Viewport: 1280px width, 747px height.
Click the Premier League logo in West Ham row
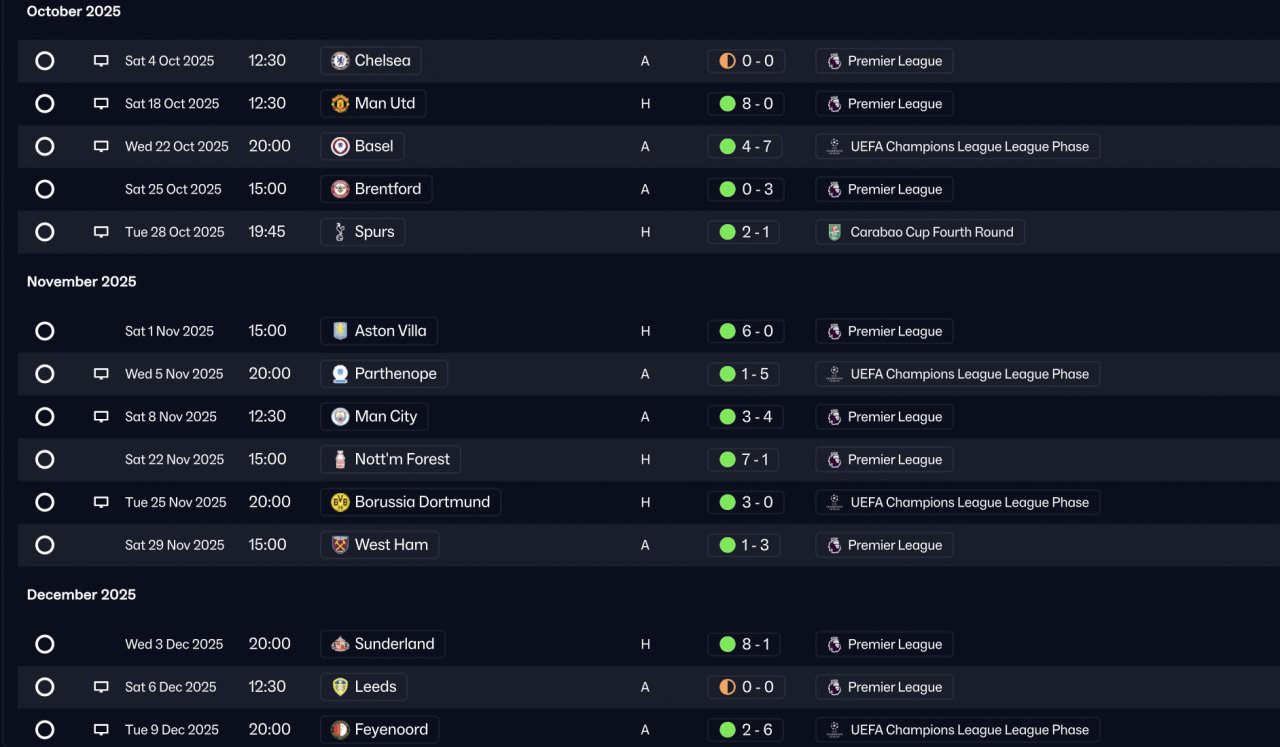834,545
